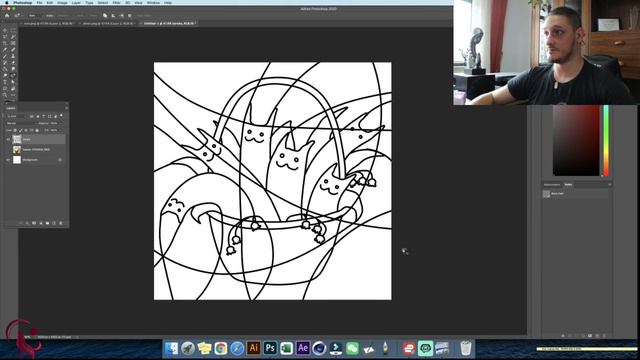Delete layer using trash icon in Layers panel
Viewport: 640px width, 360px height.
61,223
